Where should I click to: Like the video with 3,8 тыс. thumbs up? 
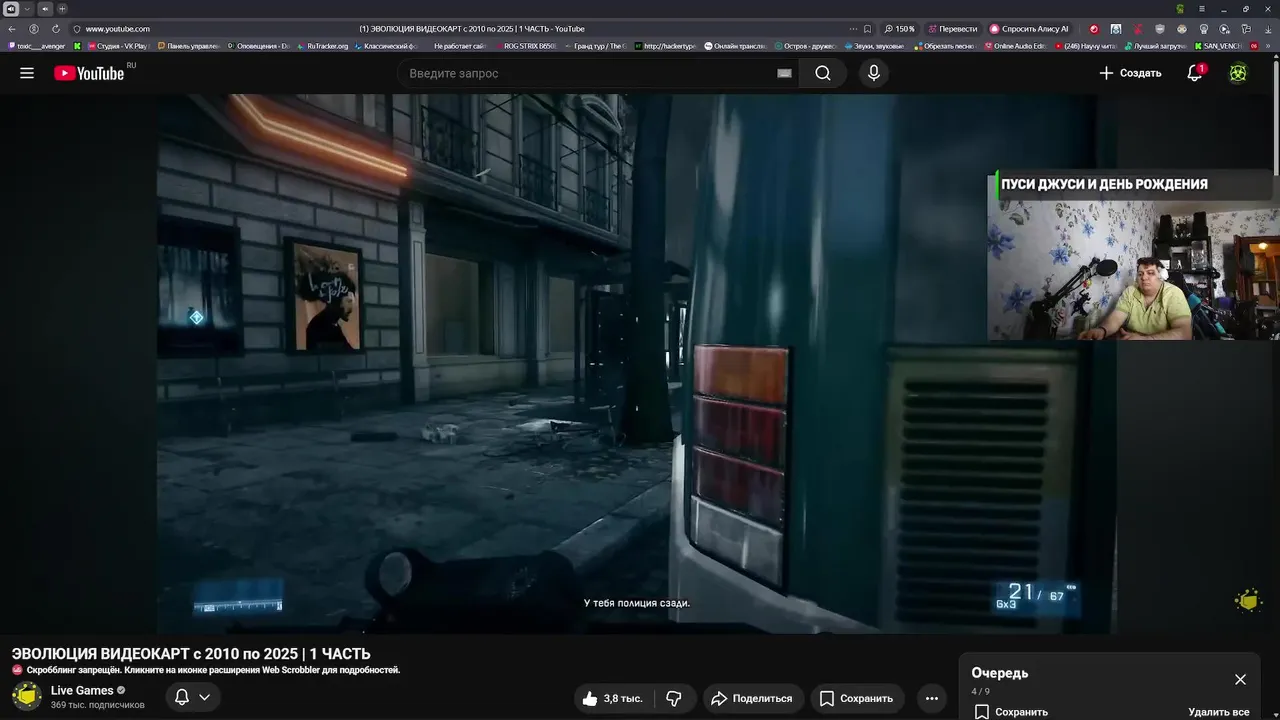(614, 699)
